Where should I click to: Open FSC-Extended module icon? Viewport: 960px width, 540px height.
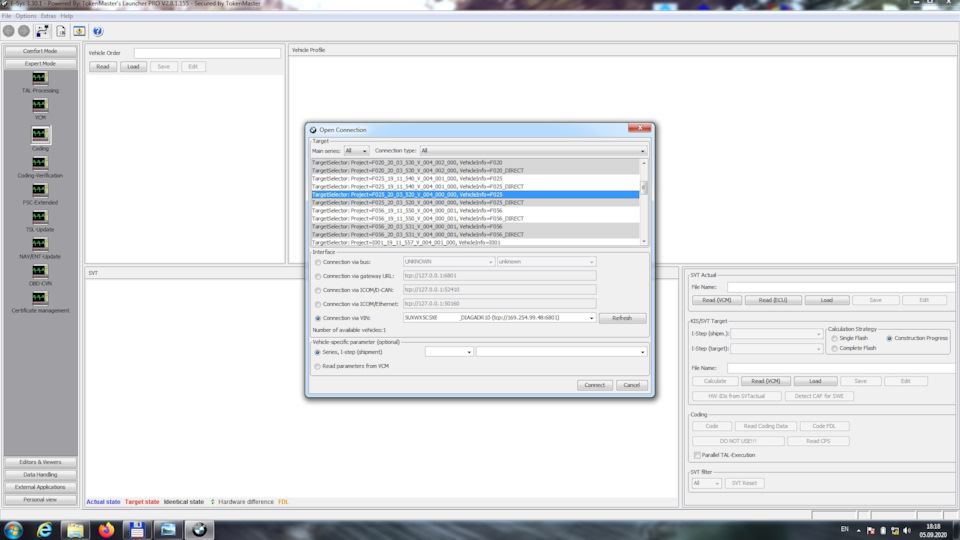pyautogui.click(x=40, y=190)
